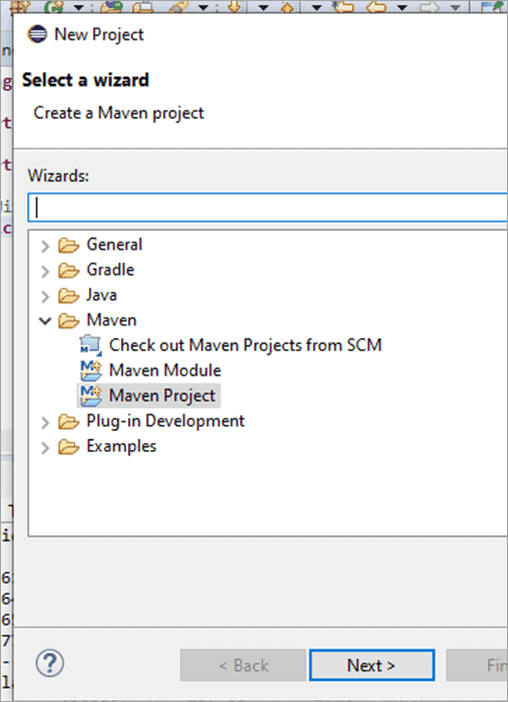Viewport: 508px width, 702px height.
Task: Select Check out Maven Projects from SCM
Action: point(245,345)
